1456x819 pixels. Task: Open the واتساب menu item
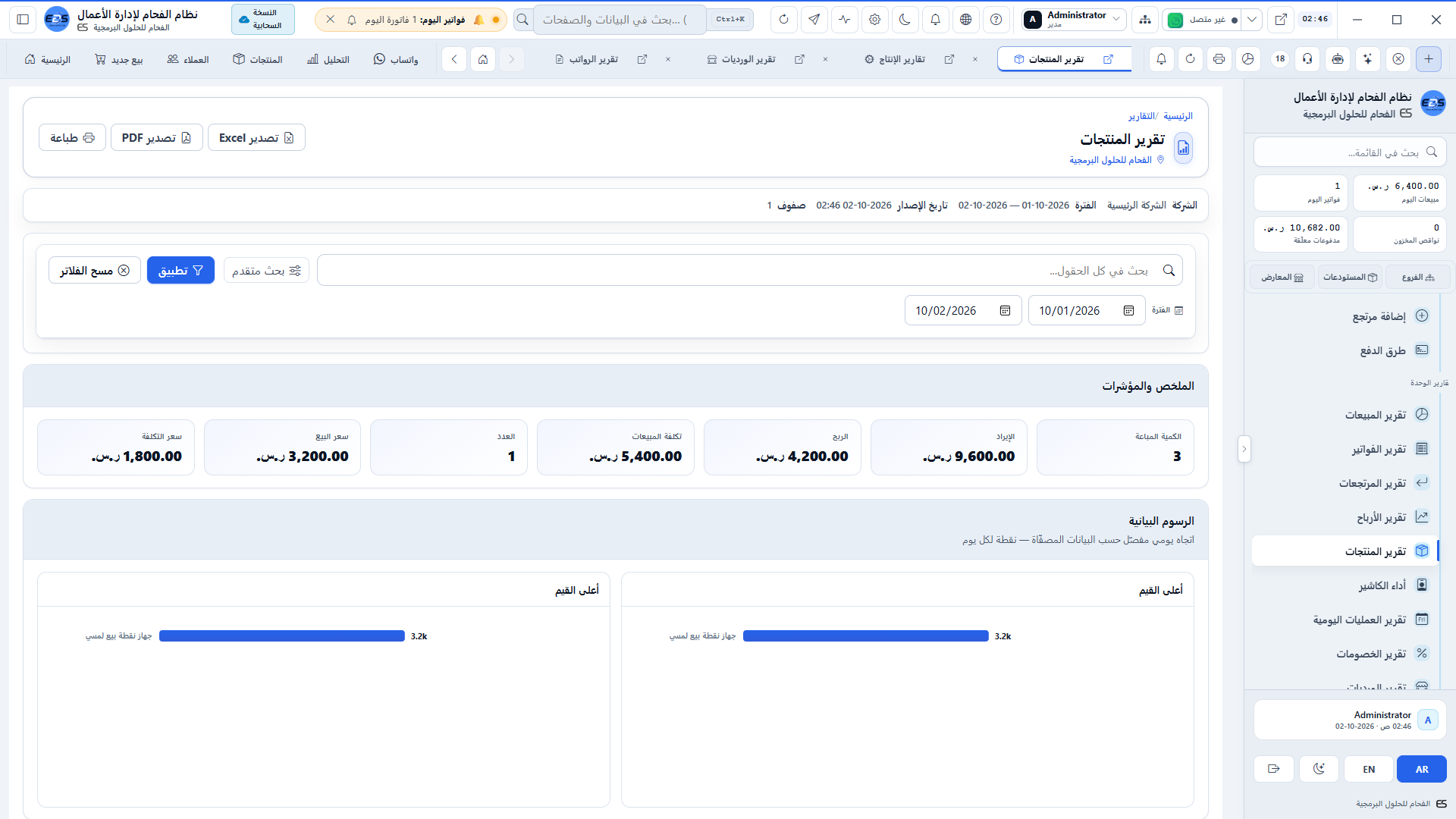click(x=396, y=59)
